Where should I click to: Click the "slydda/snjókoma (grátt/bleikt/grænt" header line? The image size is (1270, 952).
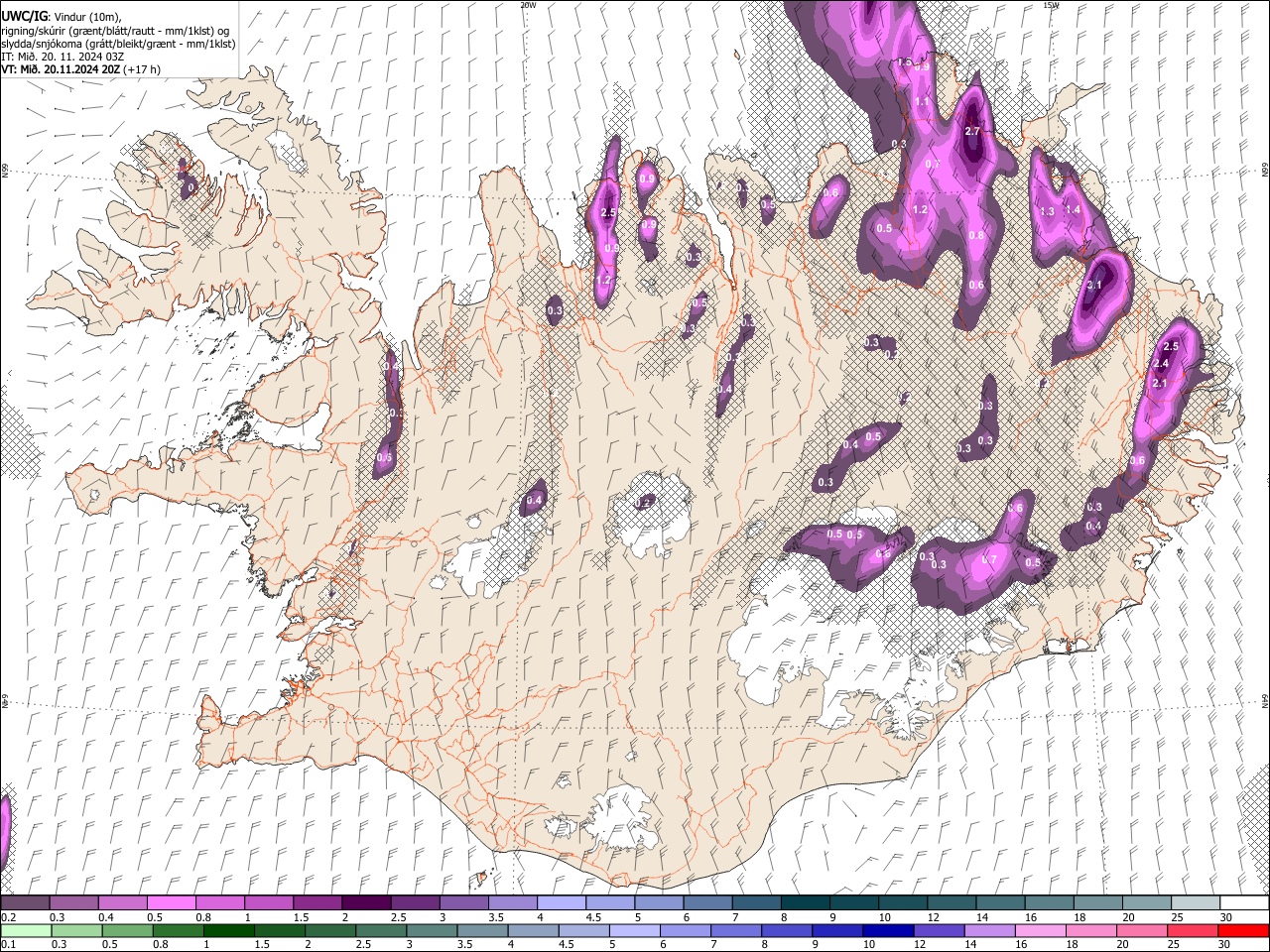(x=118, y=44)
